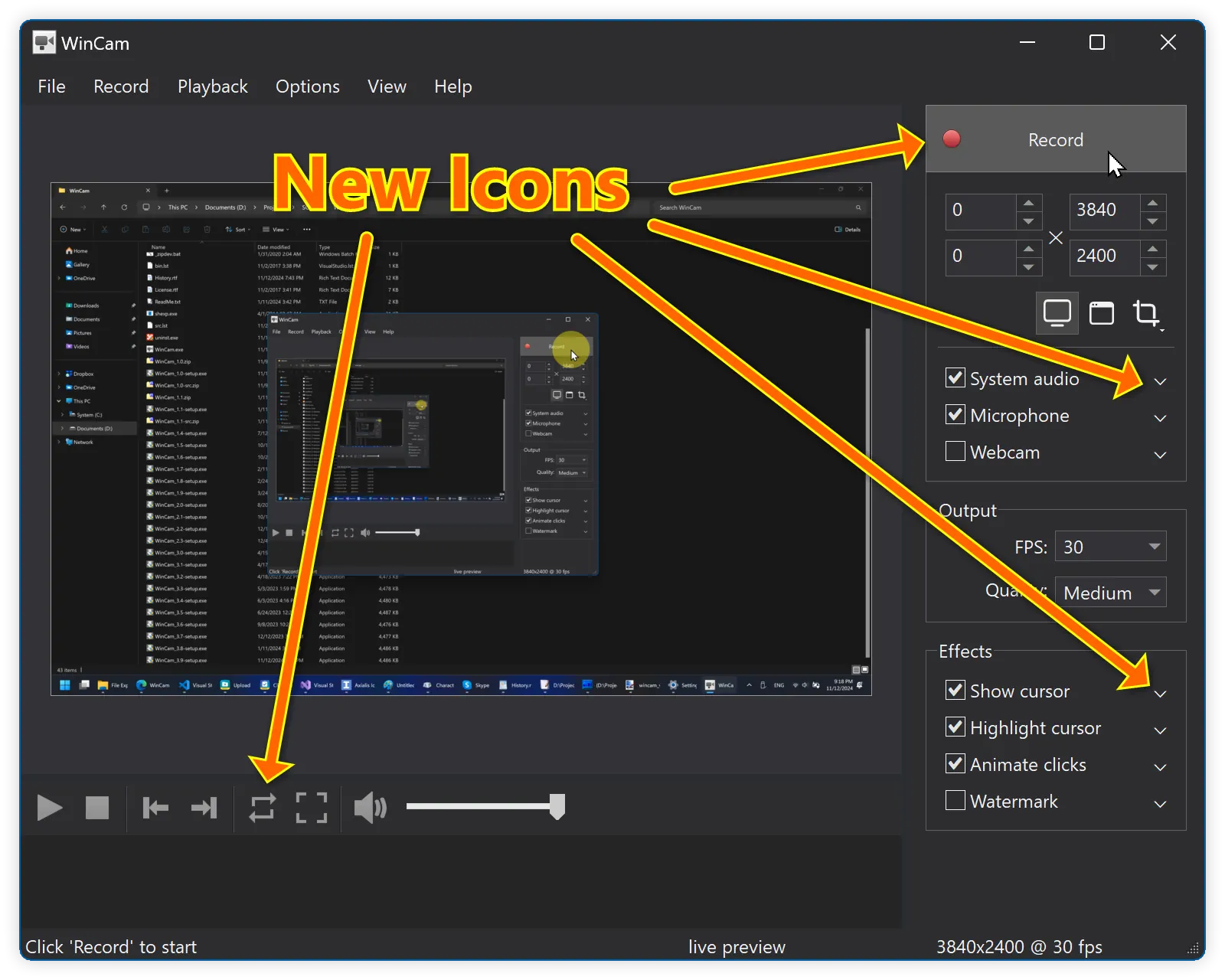1225x980 pixels.
Task: Expand the Webcam options chevron
Action: tap(1161, 455)
